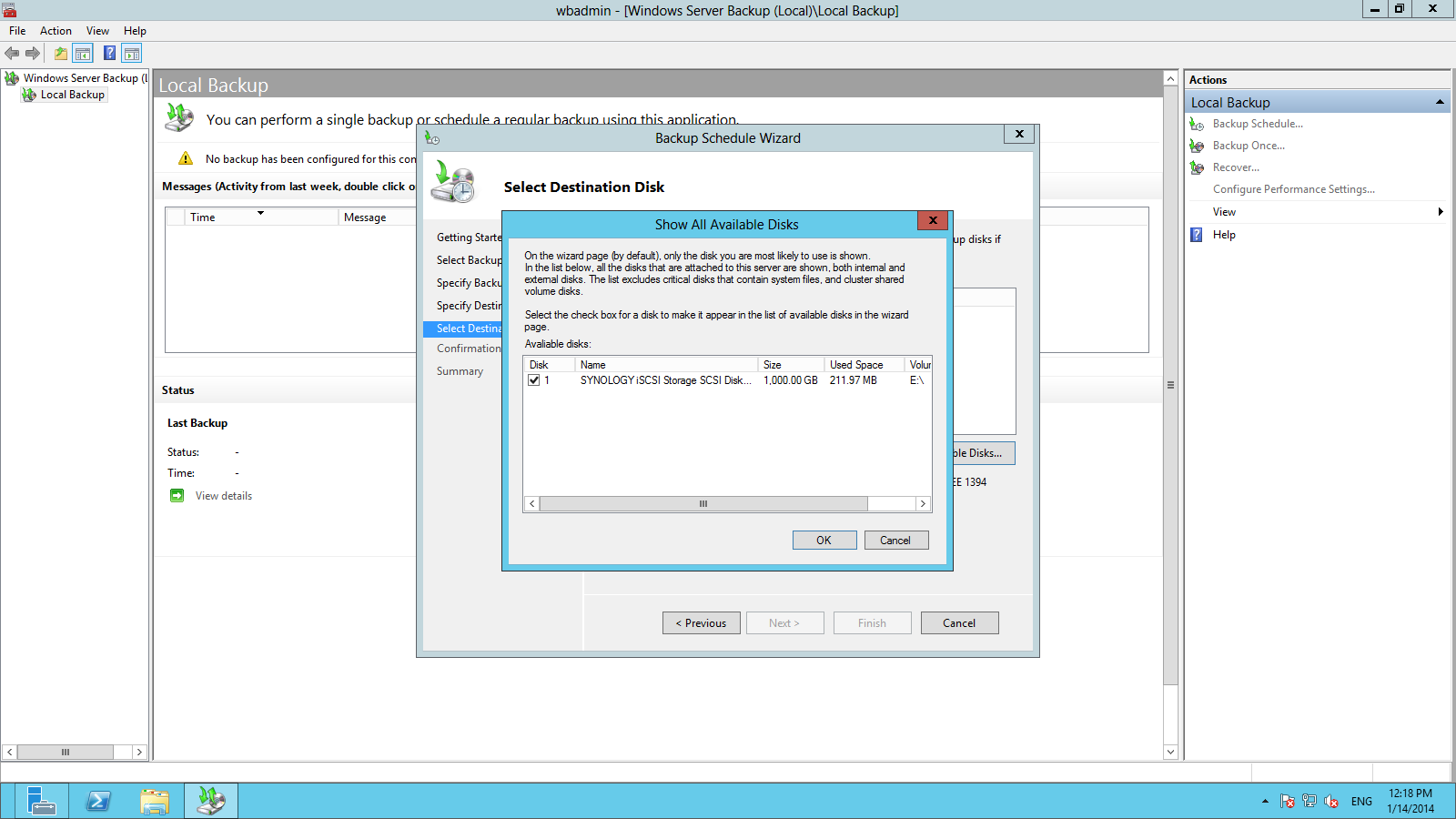Click the Time column sort arrow
The width and height of the screenshot is (1456, 819).
pos(260,213)
